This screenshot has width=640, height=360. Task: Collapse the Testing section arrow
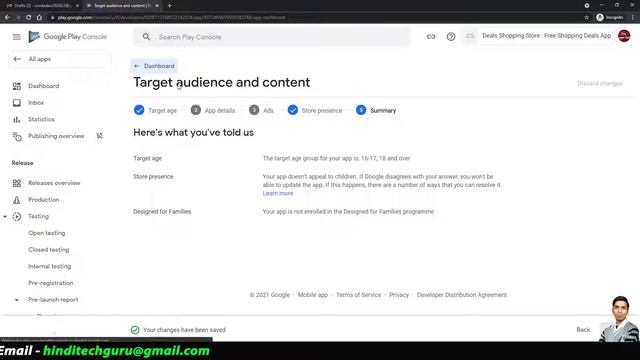click(5, 217)
